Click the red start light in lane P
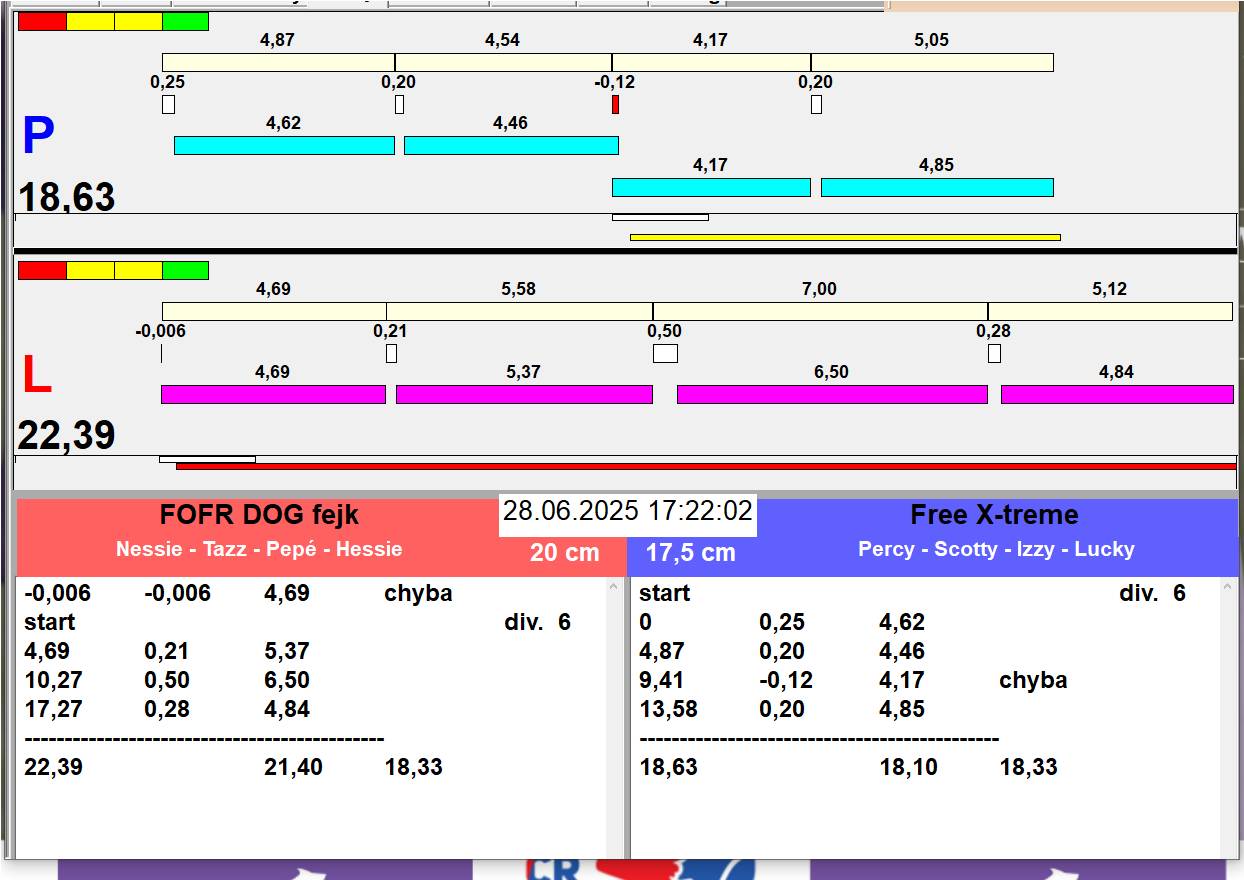Screen dimensions: 1244x880 [42, 21]
